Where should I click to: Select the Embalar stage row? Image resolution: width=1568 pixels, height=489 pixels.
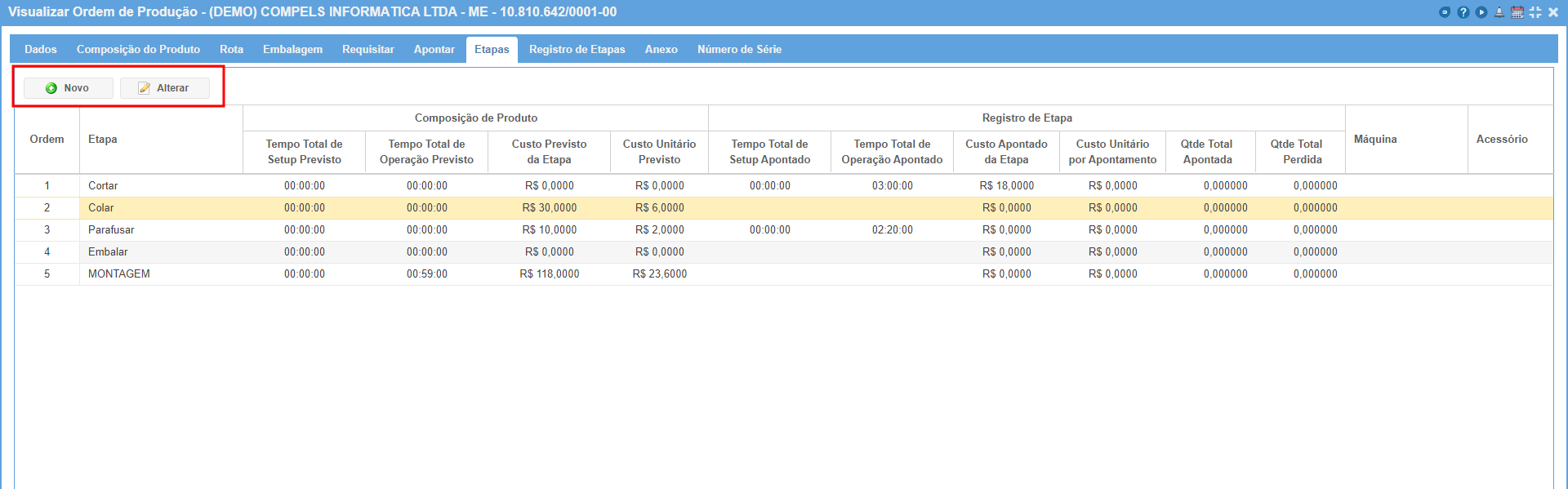pos(783,252)
